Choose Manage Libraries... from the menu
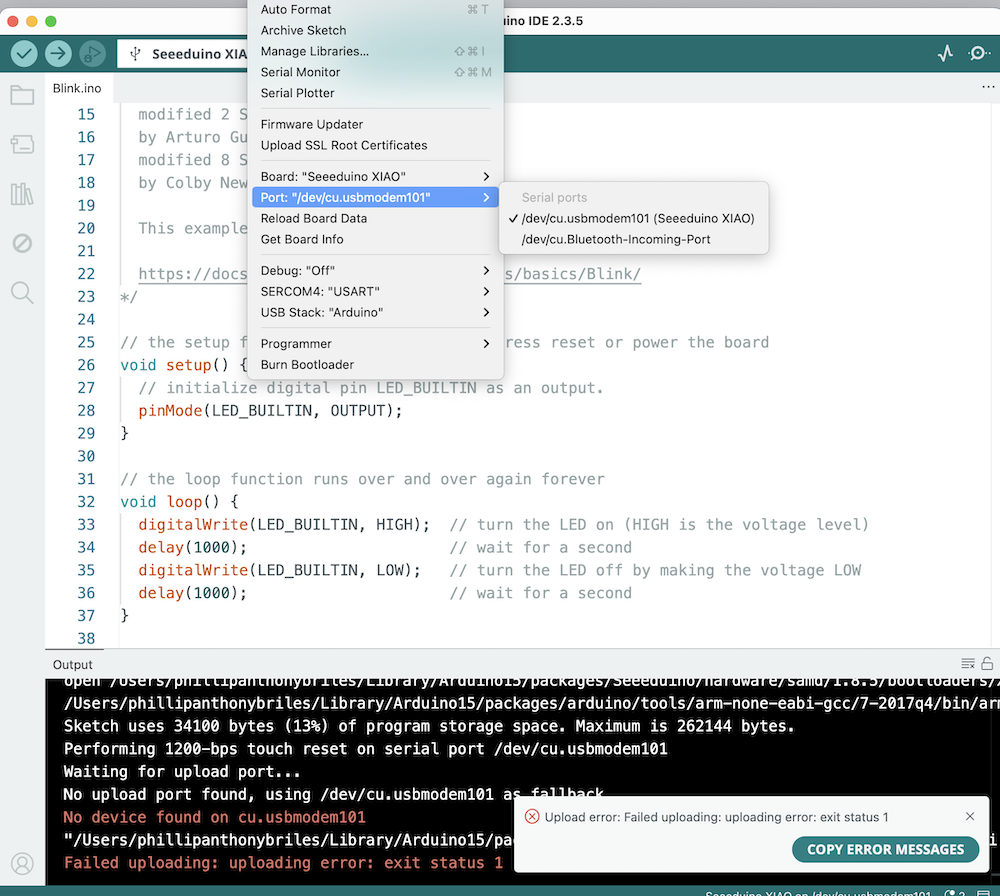Viewport: 1000px width, 896px height. [375, 52]
